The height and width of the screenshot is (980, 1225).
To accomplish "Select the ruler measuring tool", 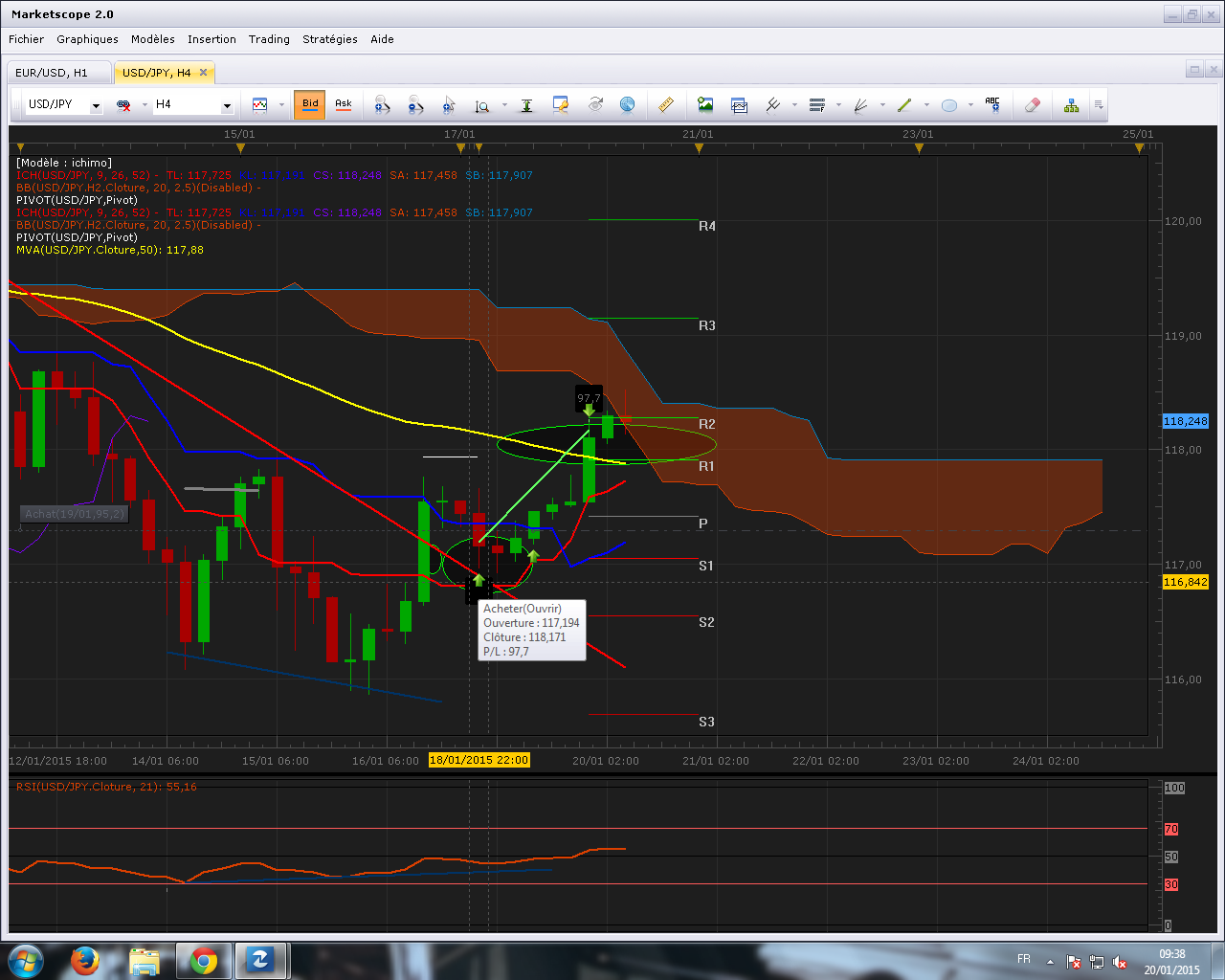I will (666, 104).
